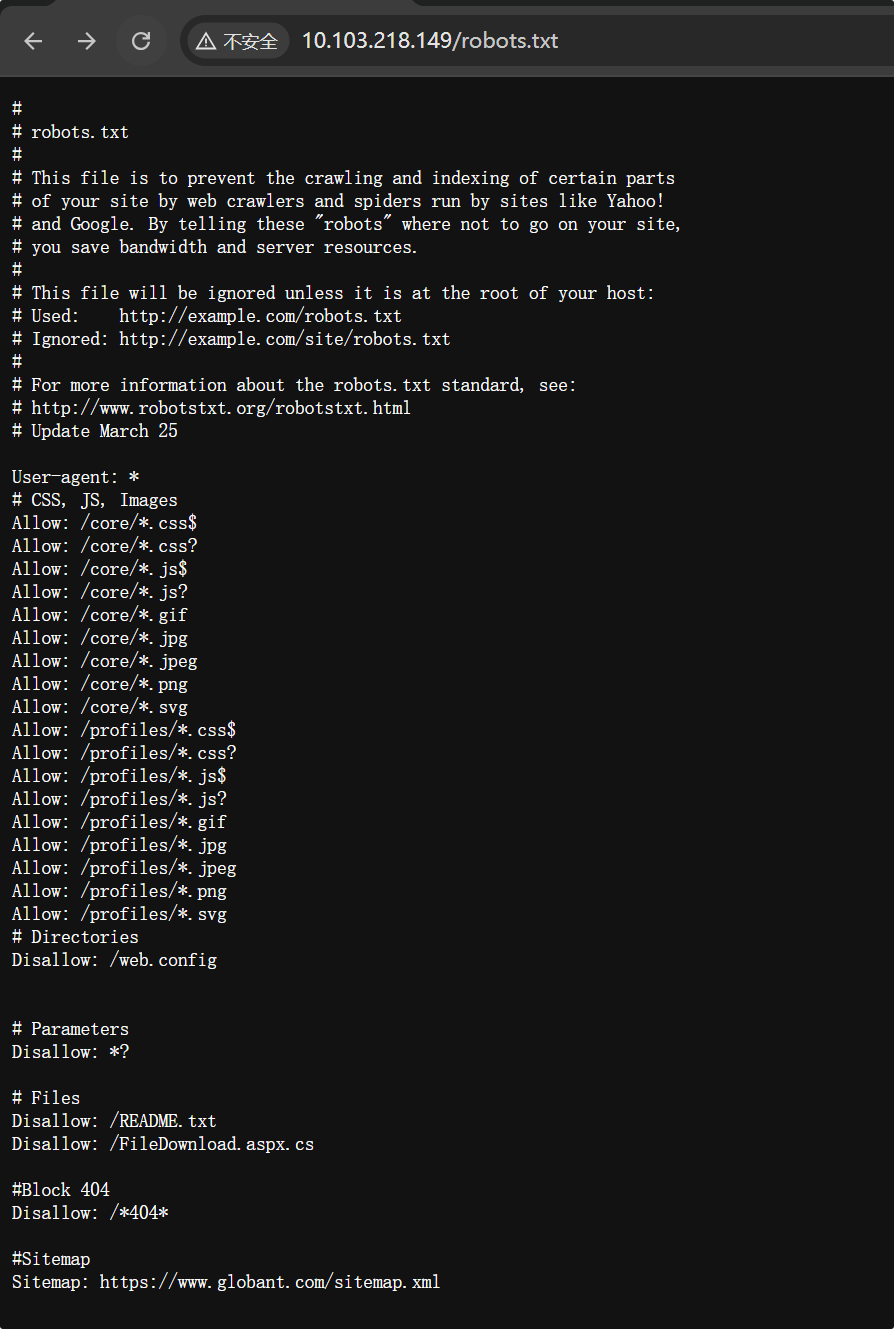894x1329 pixels.
Task: Click the http://www.robotstxt.org/robotstxt.html text
Action: click(x=221, y=408)
